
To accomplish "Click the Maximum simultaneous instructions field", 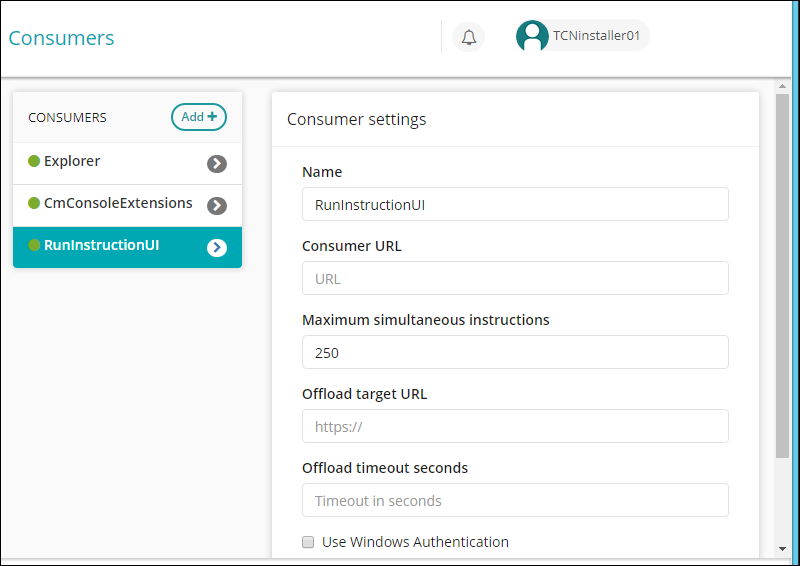I will (515, 352).
